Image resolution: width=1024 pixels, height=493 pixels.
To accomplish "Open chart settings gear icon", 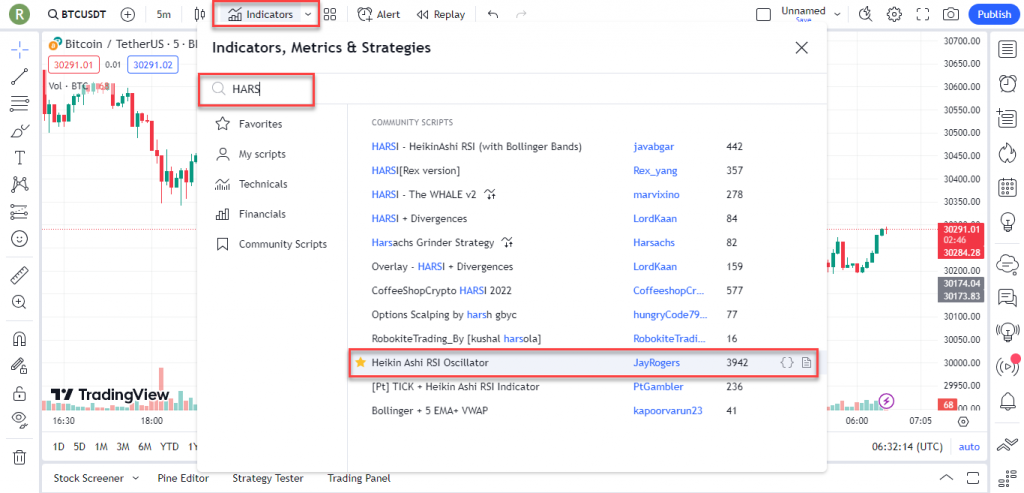I will click(x=894, y=15).
